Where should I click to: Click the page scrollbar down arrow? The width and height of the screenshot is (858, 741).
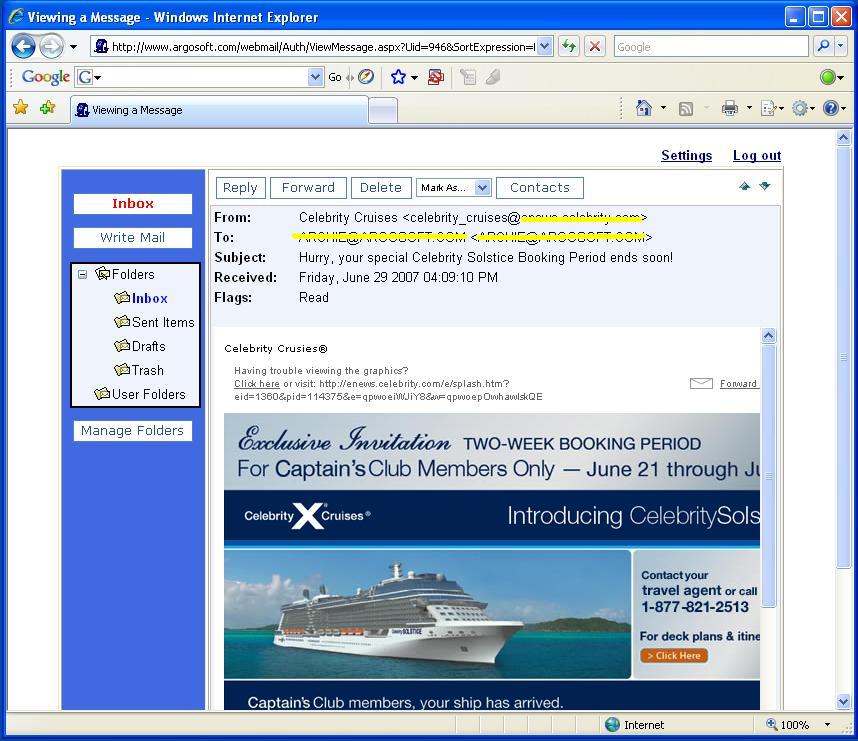[x=843, y=701]
